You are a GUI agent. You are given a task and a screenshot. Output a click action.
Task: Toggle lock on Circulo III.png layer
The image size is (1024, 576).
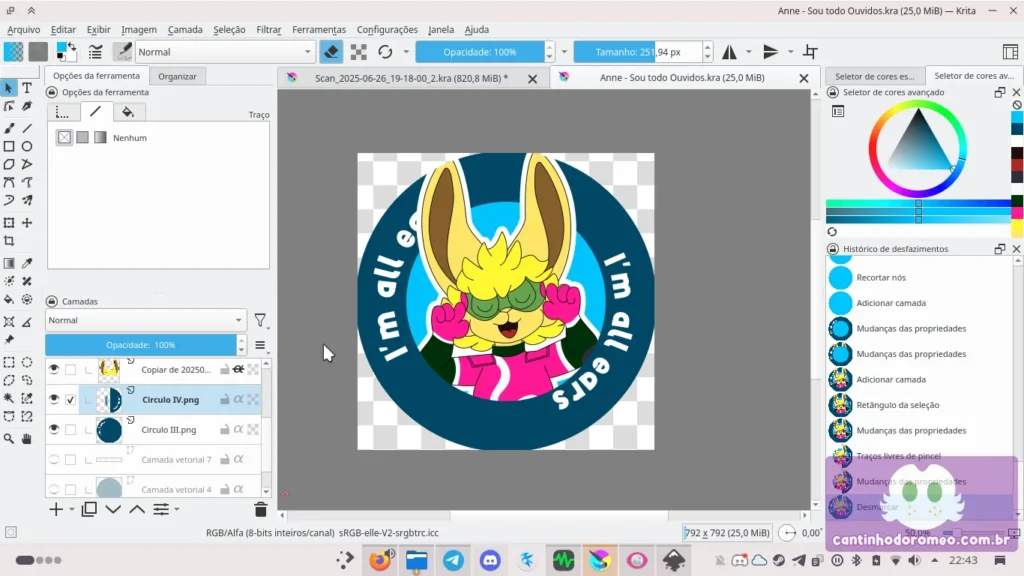pos(225,430)
